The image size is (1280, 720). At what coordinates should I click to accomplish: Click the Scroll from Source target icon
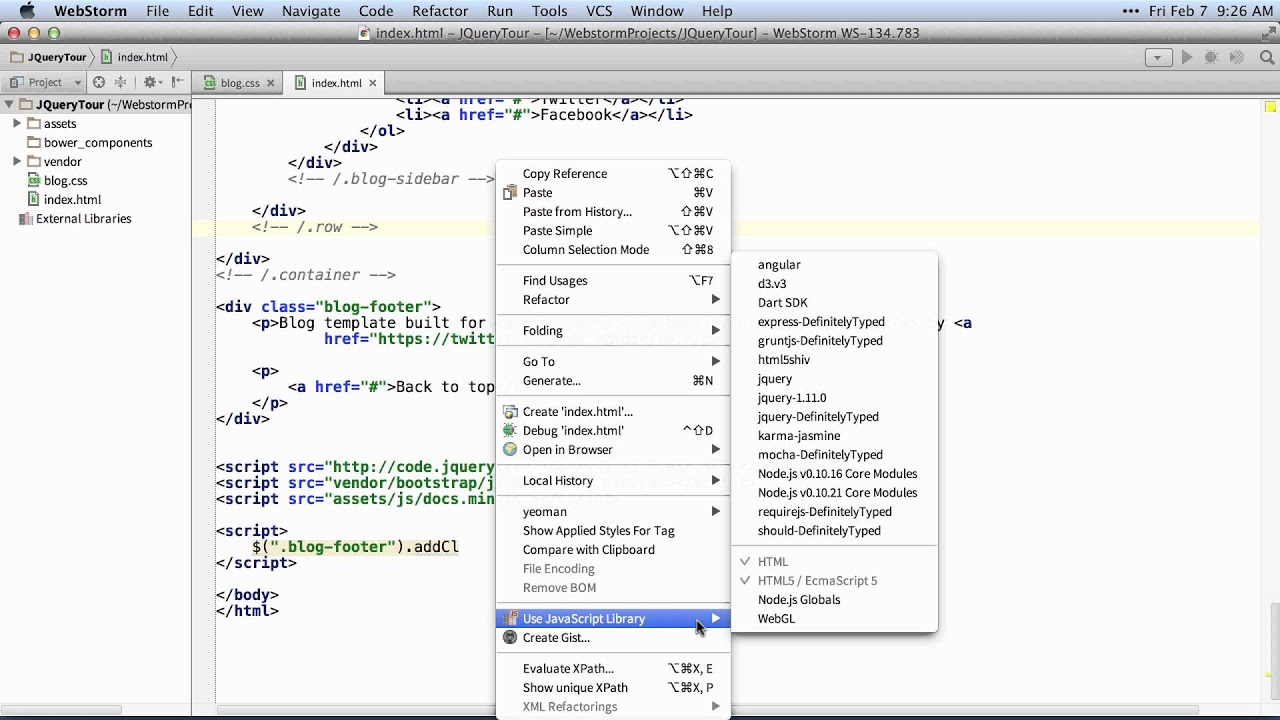coord(99,82)
